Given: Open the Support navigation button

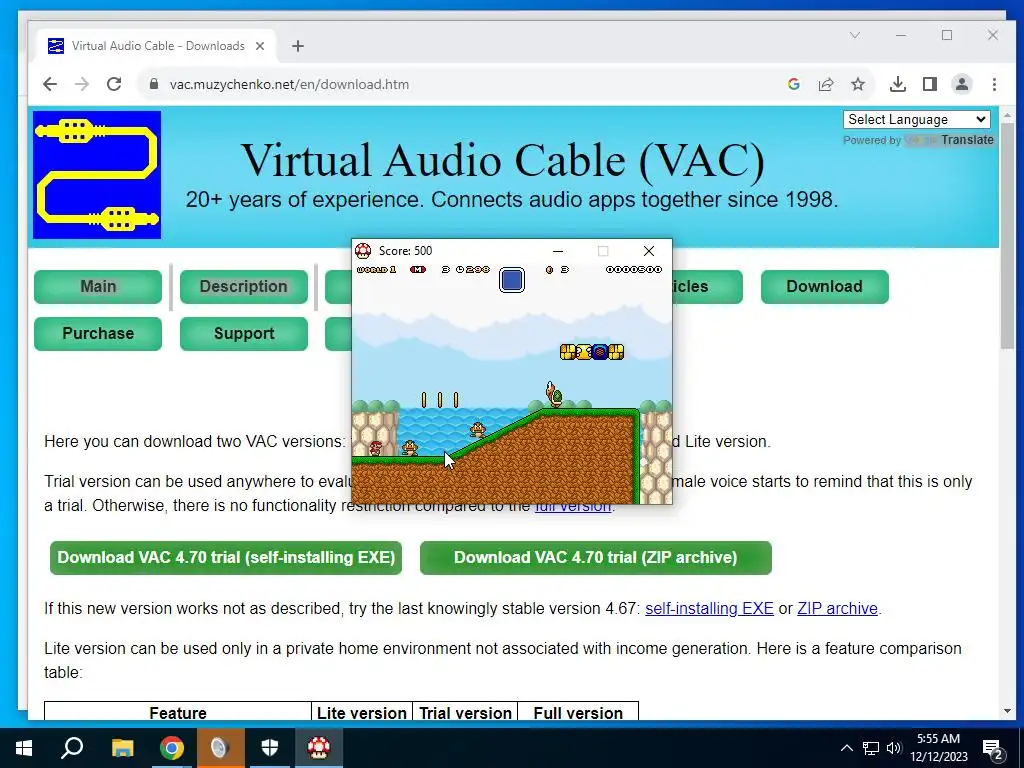Looking at the screenshot, I should 244,334.
